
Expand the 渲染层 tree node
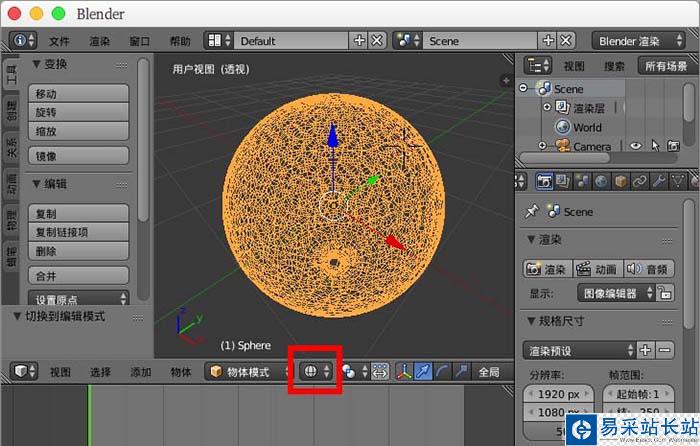[x=547, y=107]
